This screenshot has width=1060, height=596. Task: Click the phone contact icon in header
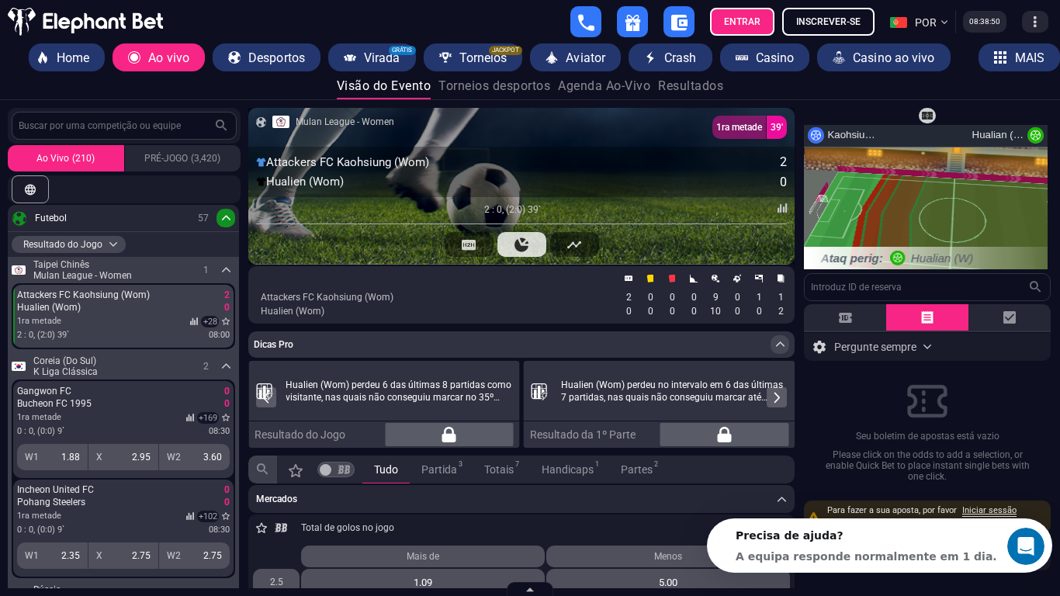pyautogui.click(x=585, y=22)
